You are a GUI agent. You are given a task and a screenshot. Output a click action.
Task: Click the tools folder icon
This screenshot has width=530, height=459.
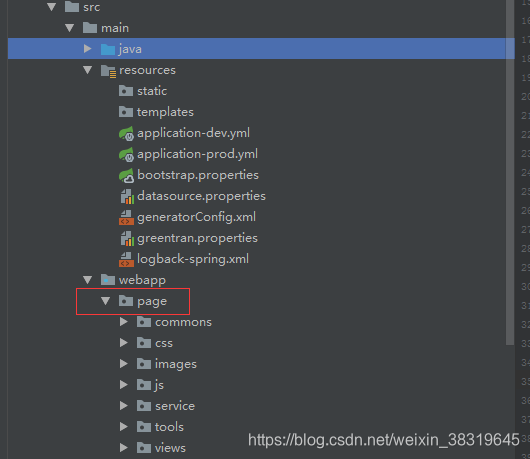pyautogui.click(x=144, y=427)
